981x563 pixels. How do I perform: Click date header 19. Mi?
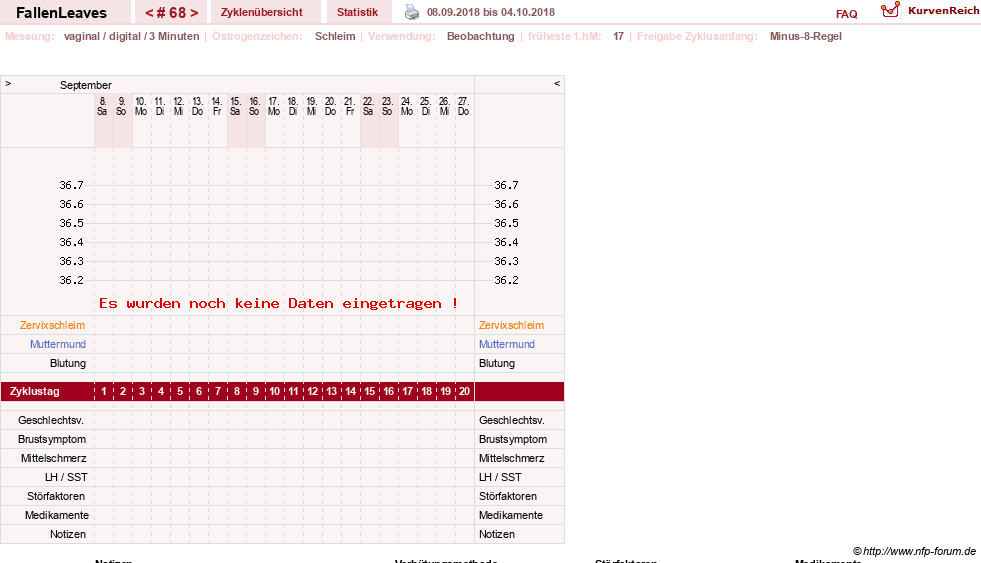pos(312,106)
